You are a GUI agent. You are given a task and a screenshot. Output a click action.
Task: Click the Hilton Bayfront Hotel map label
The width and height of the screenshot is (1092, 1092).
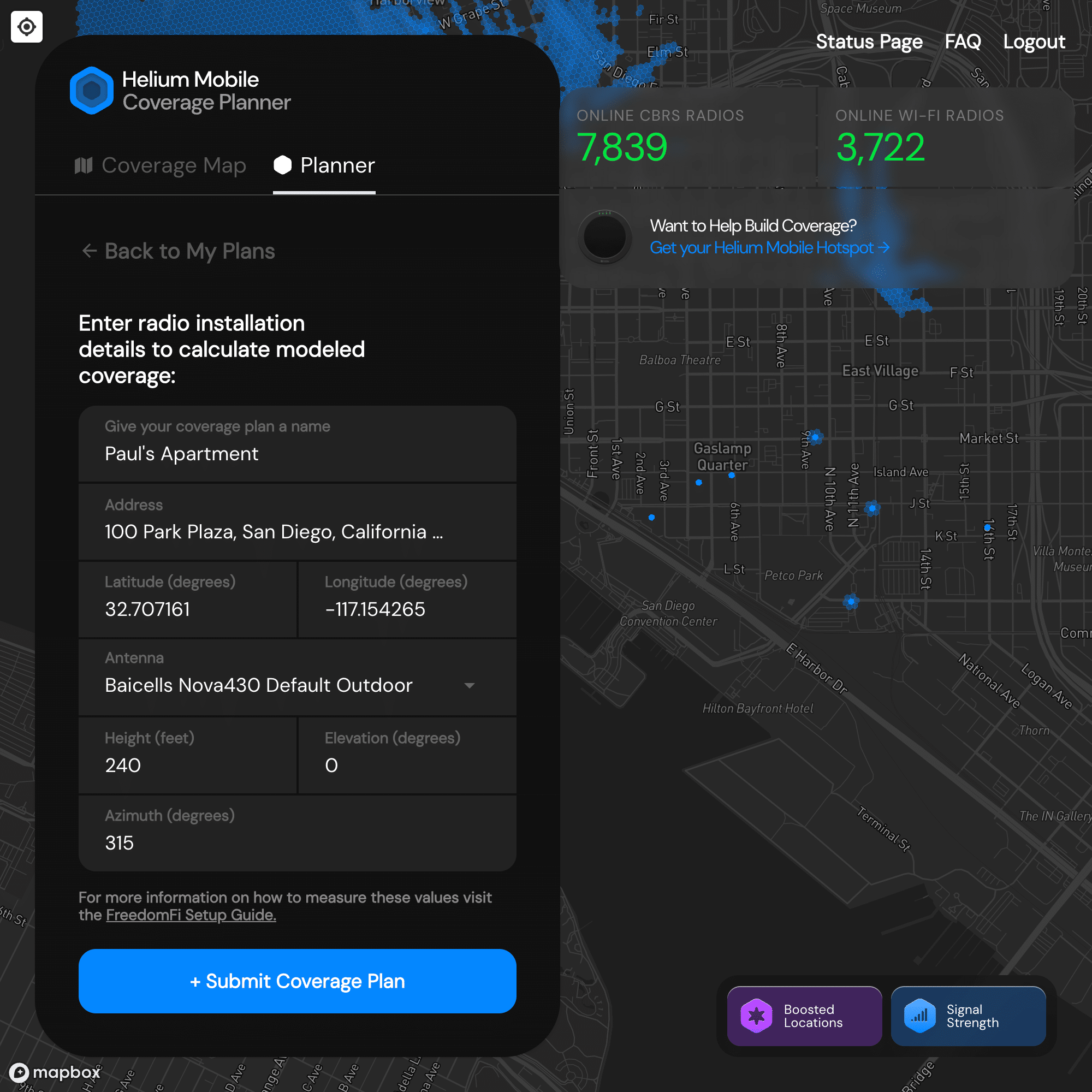pyautogui.click(x=757, y=708)
